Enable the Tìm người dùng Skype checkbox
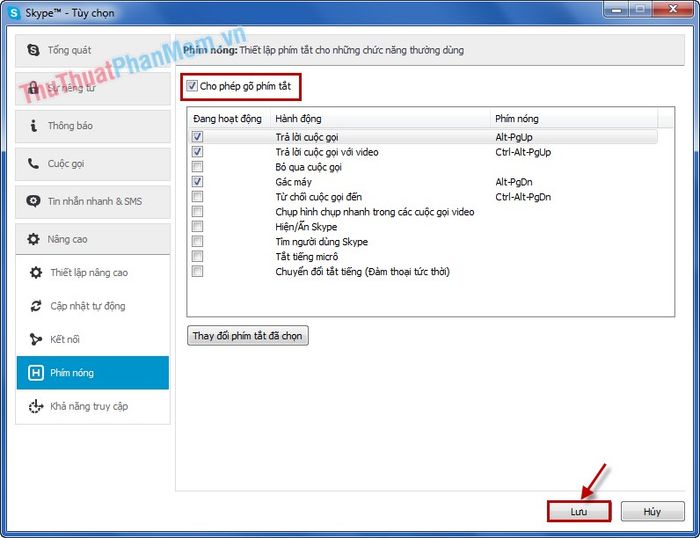The height and width of the screenshot is (538, 700). [x=197, y=241]
